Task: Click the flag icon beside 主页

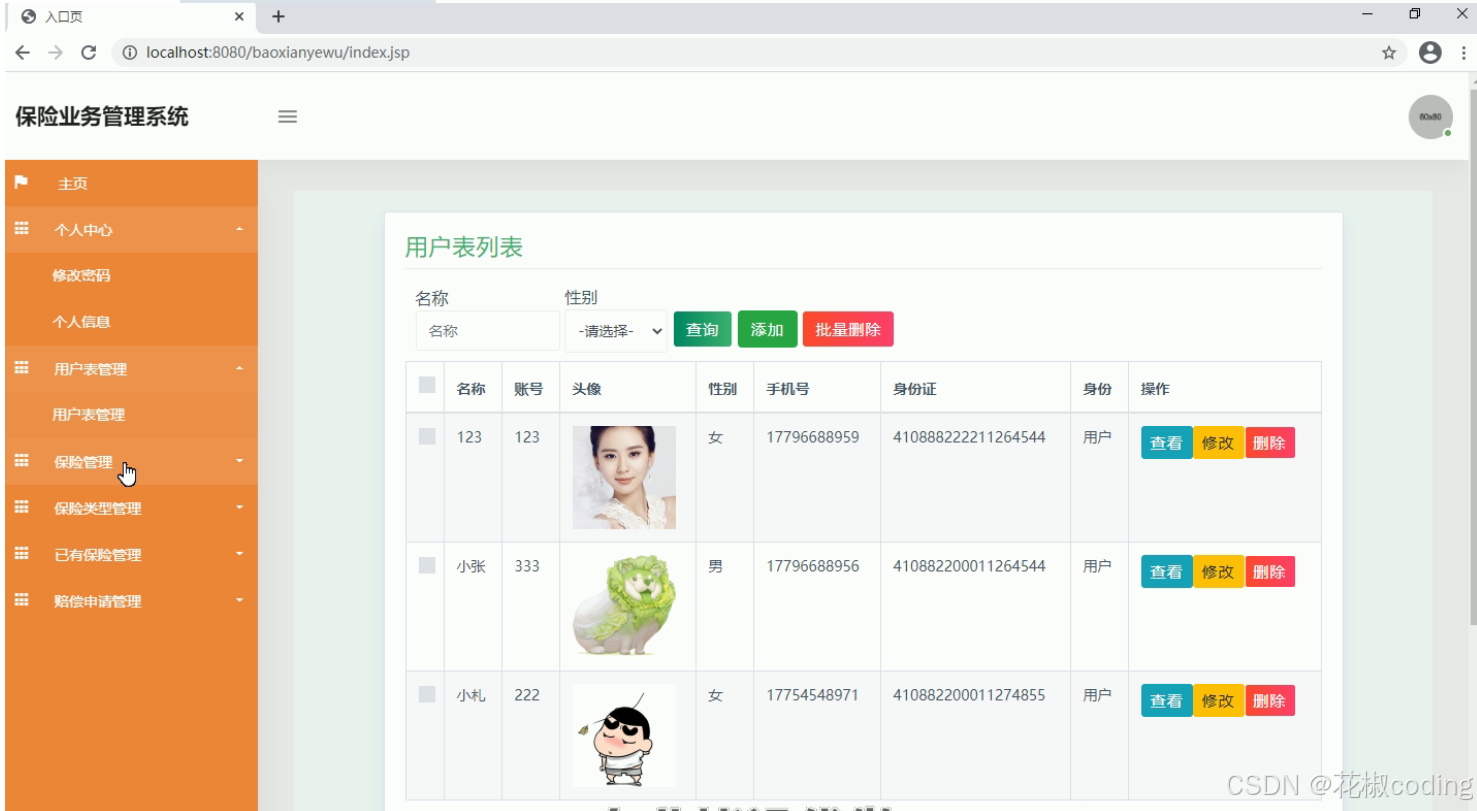Action: (22, 183)
